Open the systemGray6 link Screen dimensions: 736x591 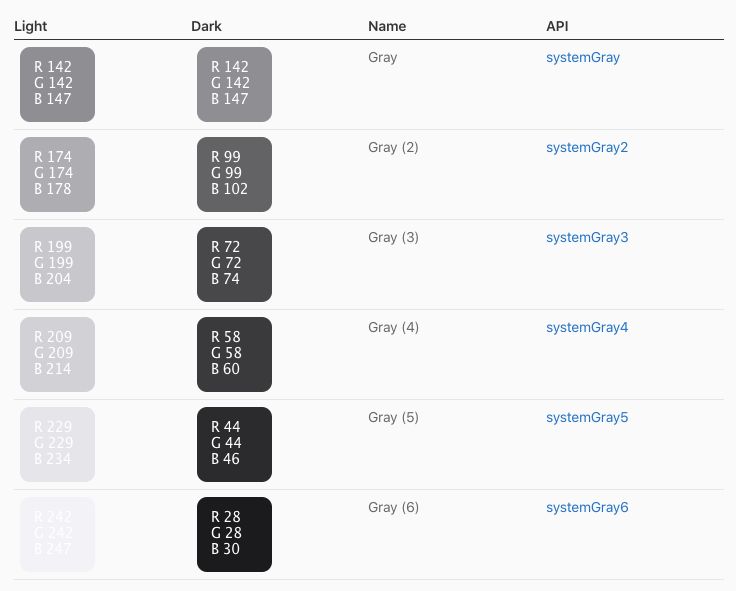(587, 508)
